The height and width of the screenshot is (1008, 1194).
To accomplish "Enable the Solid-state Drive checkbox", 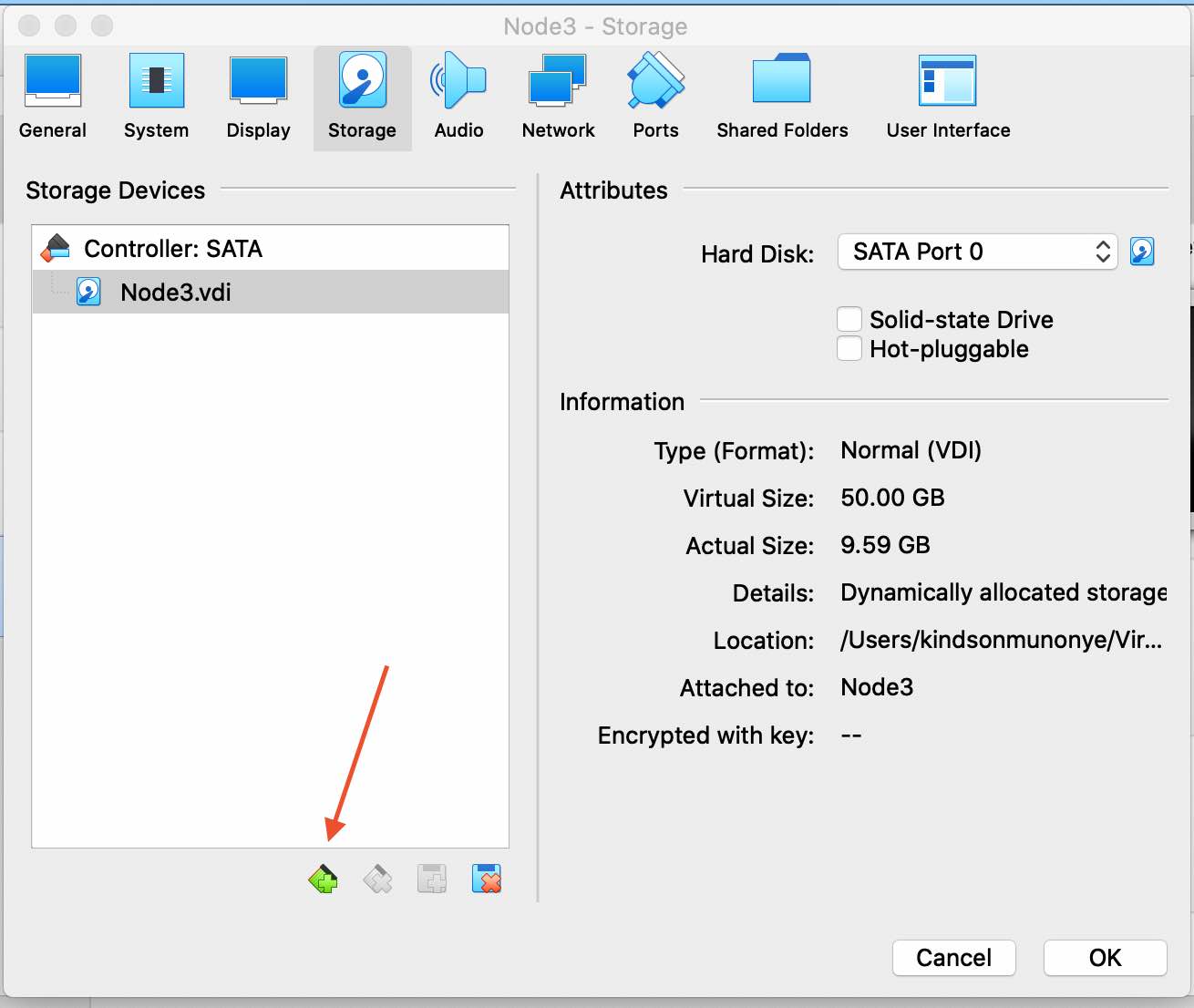I will point(849,319).
